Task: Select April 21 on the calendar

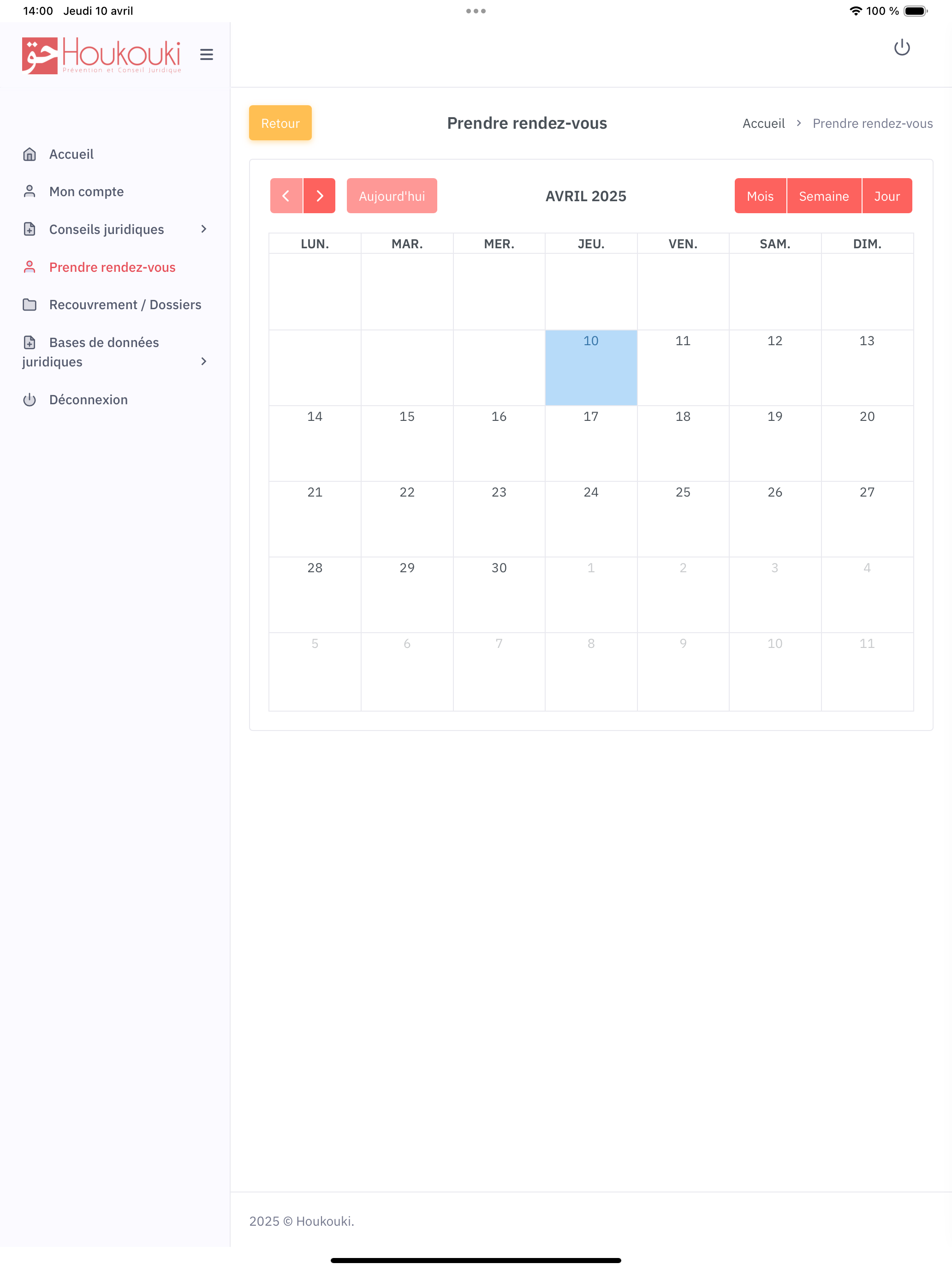Action: click(315, 519)
